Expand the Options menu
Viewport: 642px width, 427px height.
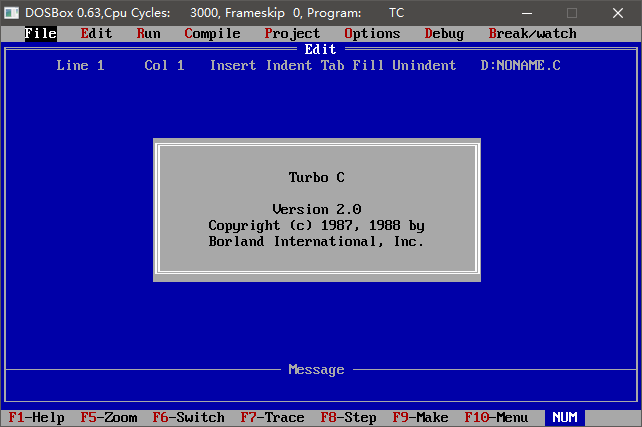(372, 33)
